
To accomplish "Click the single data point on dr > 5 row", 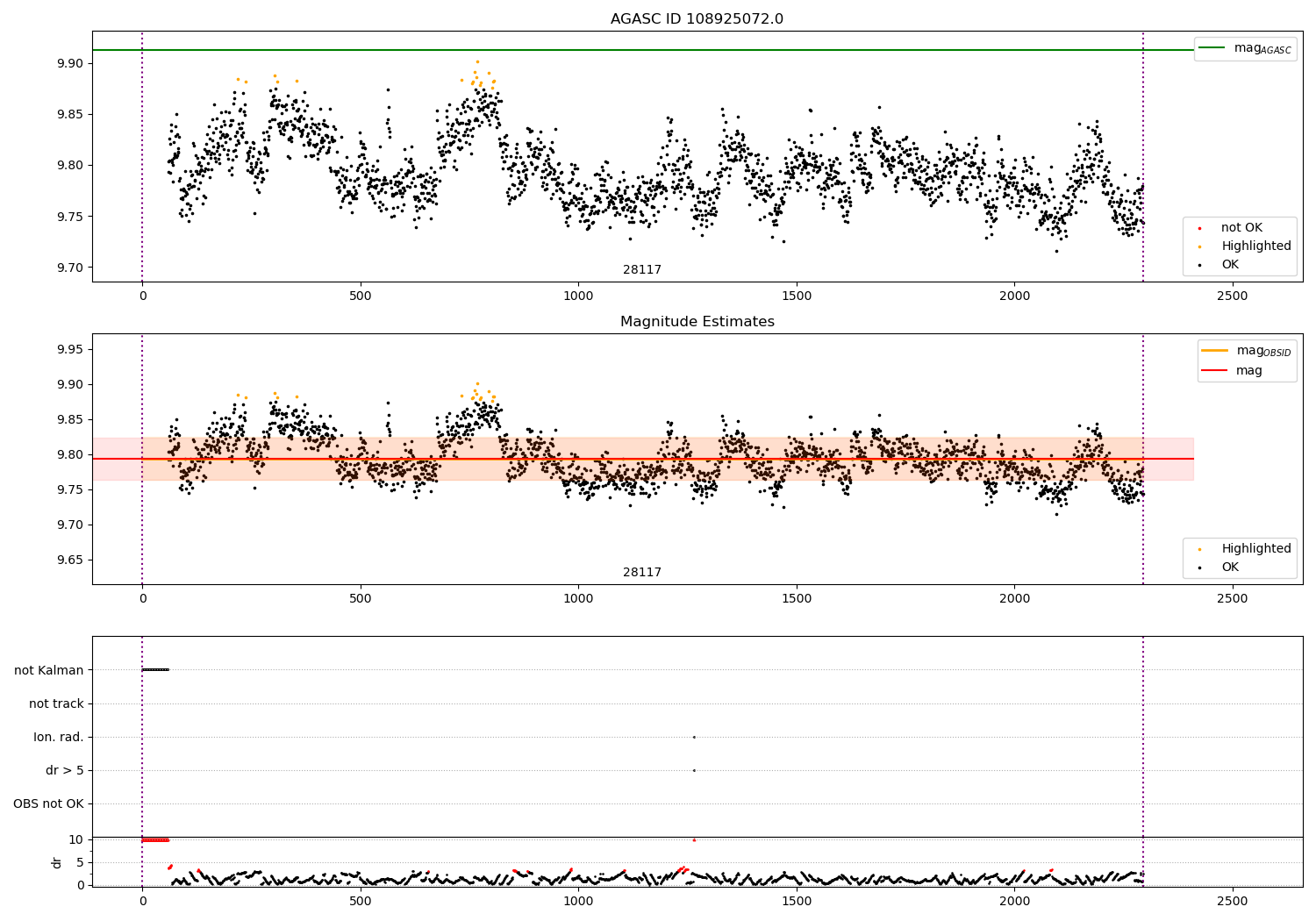I will click(x=694, y=770).
